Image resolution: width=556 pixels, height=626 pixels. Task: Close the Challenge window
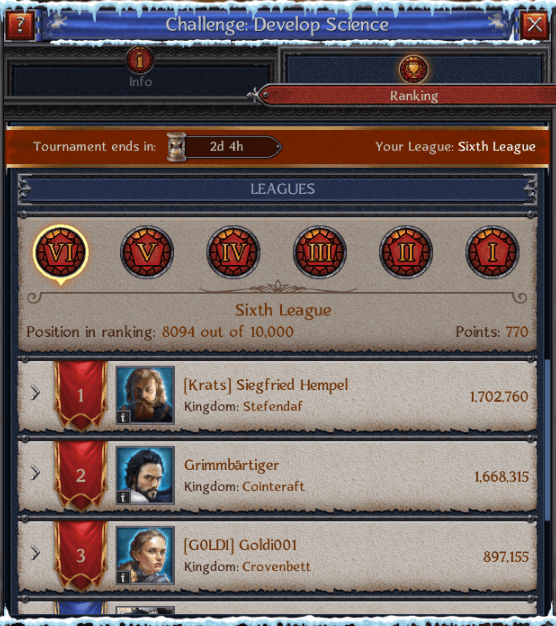535,25
